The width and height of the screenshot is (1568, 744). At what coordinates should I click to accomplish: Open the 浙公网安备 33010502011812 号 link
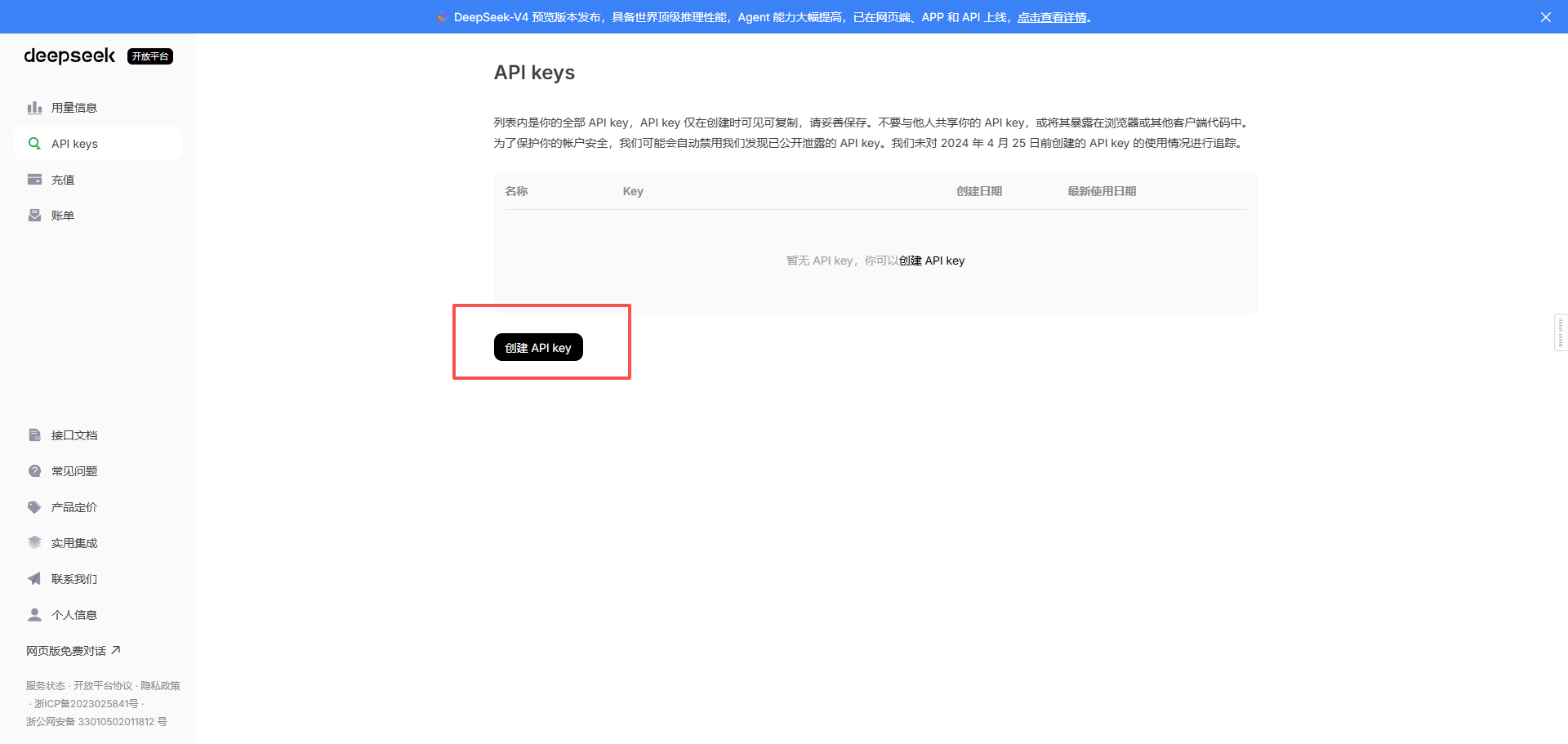[x=96, y=722]
